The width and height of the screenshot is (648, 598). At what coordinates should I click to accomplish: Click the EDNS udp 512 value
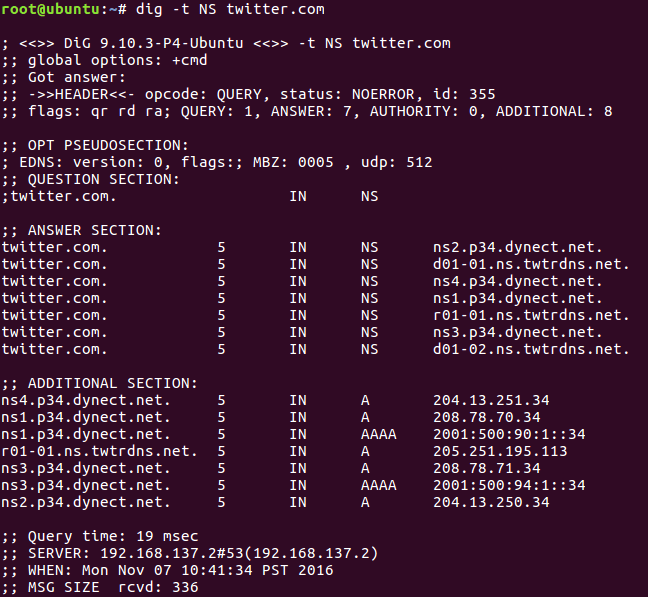tap(397, 162)
